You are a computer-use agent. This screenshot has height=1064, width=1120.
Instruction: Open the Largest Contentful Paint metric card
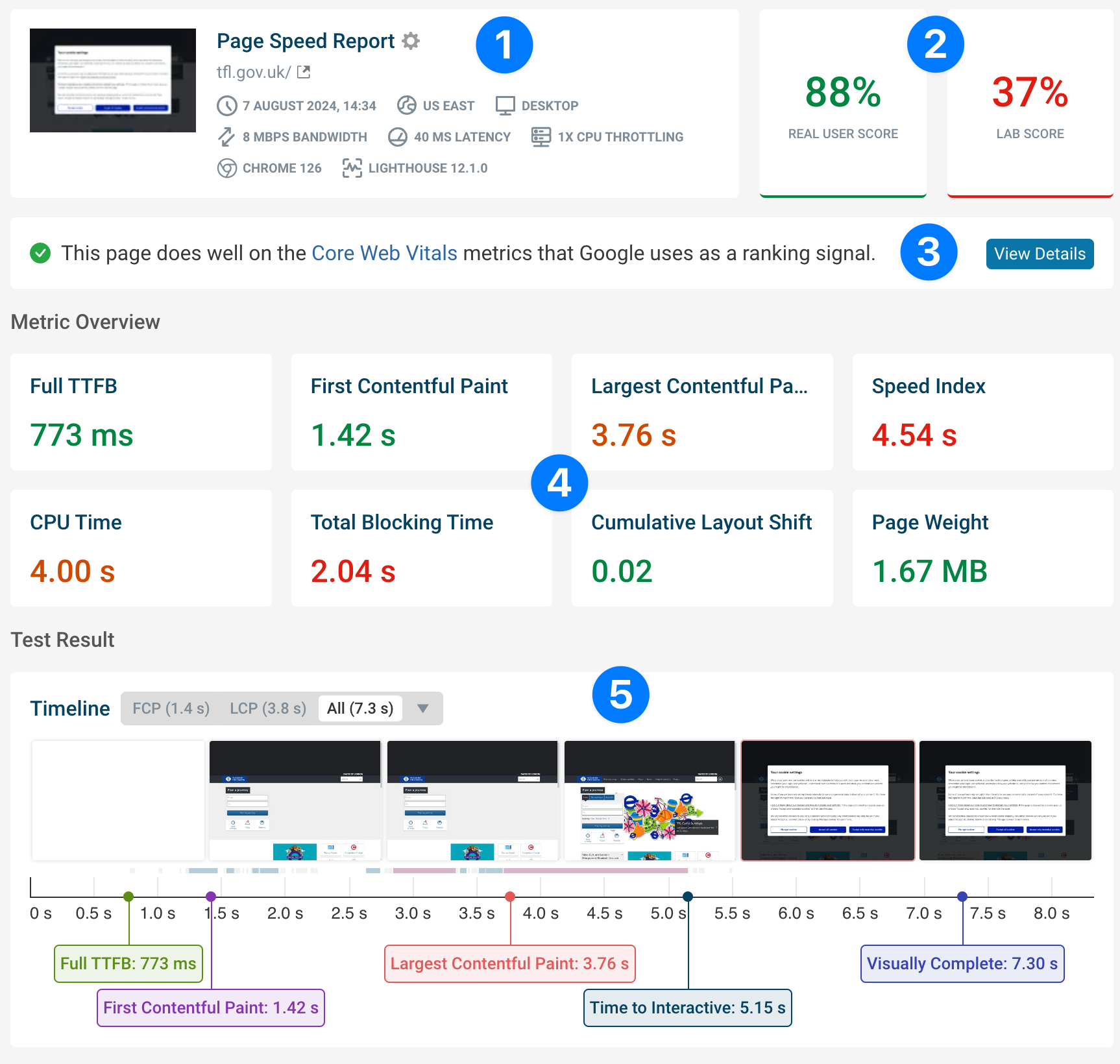(702, 412)
